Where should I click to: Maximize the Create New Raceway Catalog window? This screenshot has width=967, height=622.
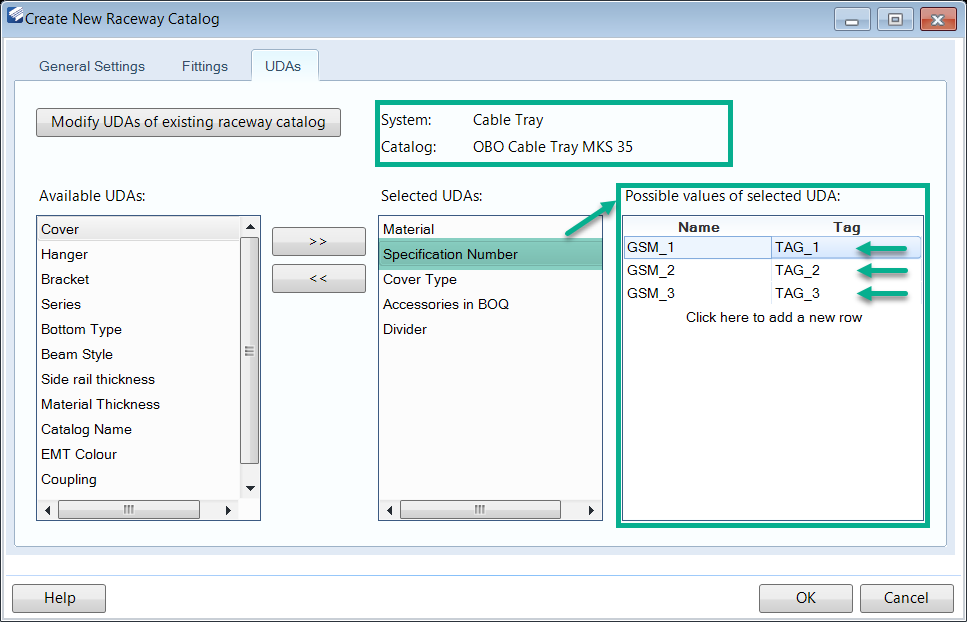point(895,20)
